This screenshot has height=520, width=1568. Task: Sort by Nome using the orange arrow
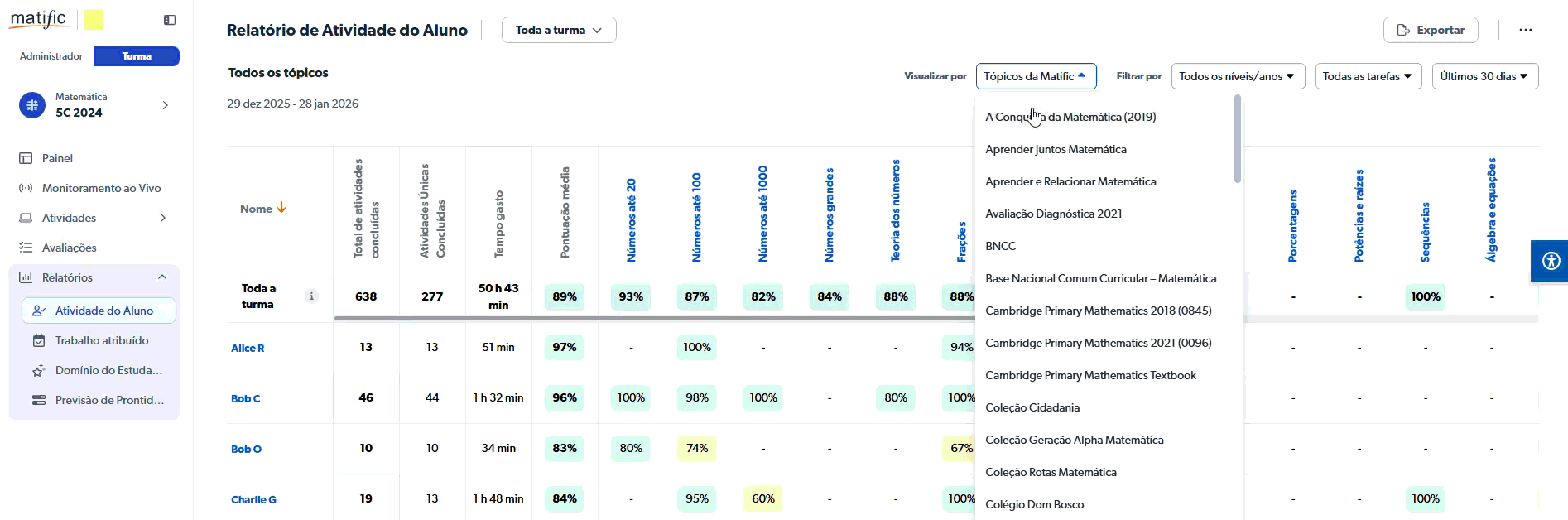[x=282, y=208]
